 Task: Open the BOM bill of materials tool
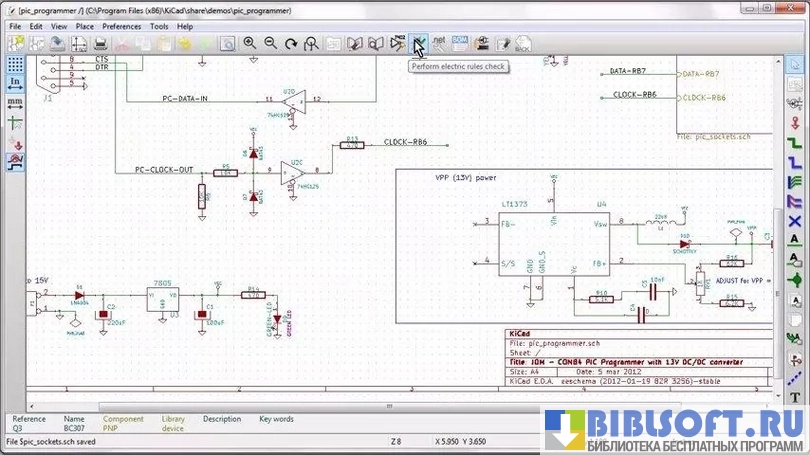(x=460, y=44)
